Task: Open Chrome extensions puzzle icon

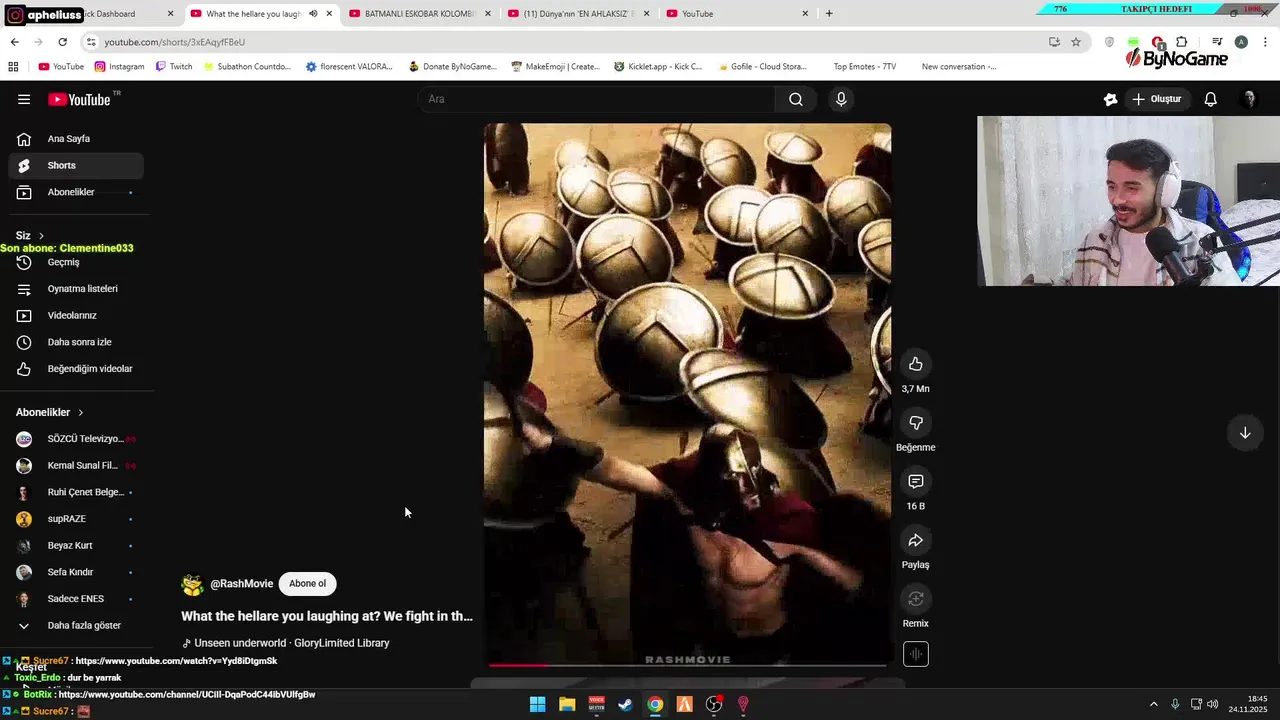Action: coord(1181,42)
